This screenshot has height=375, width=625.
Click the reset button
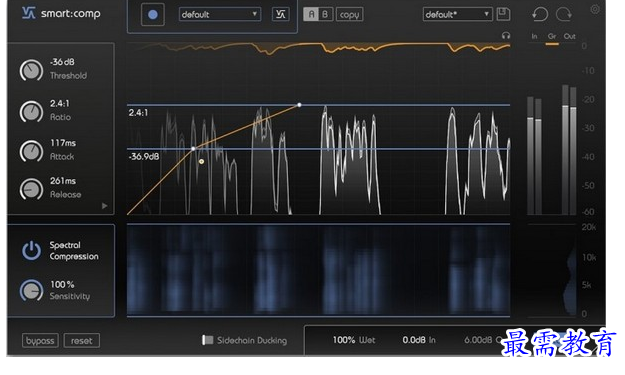click(82, 341)
